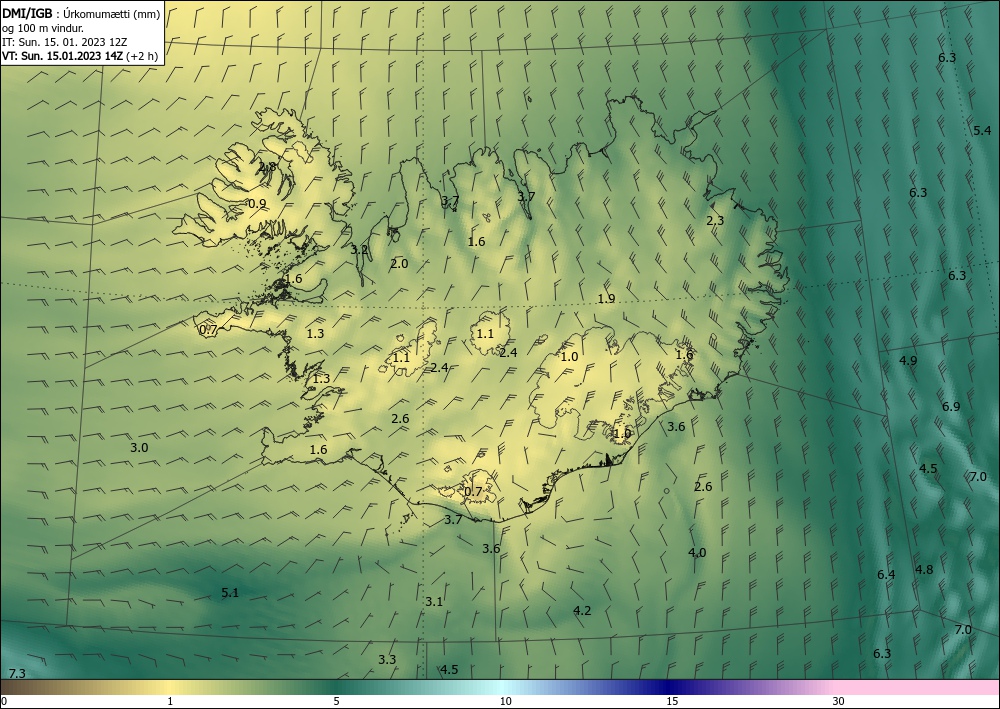1000x709 pixels.
Task: Click the 3.0 value over the western sea
Action: pos(139,448)
